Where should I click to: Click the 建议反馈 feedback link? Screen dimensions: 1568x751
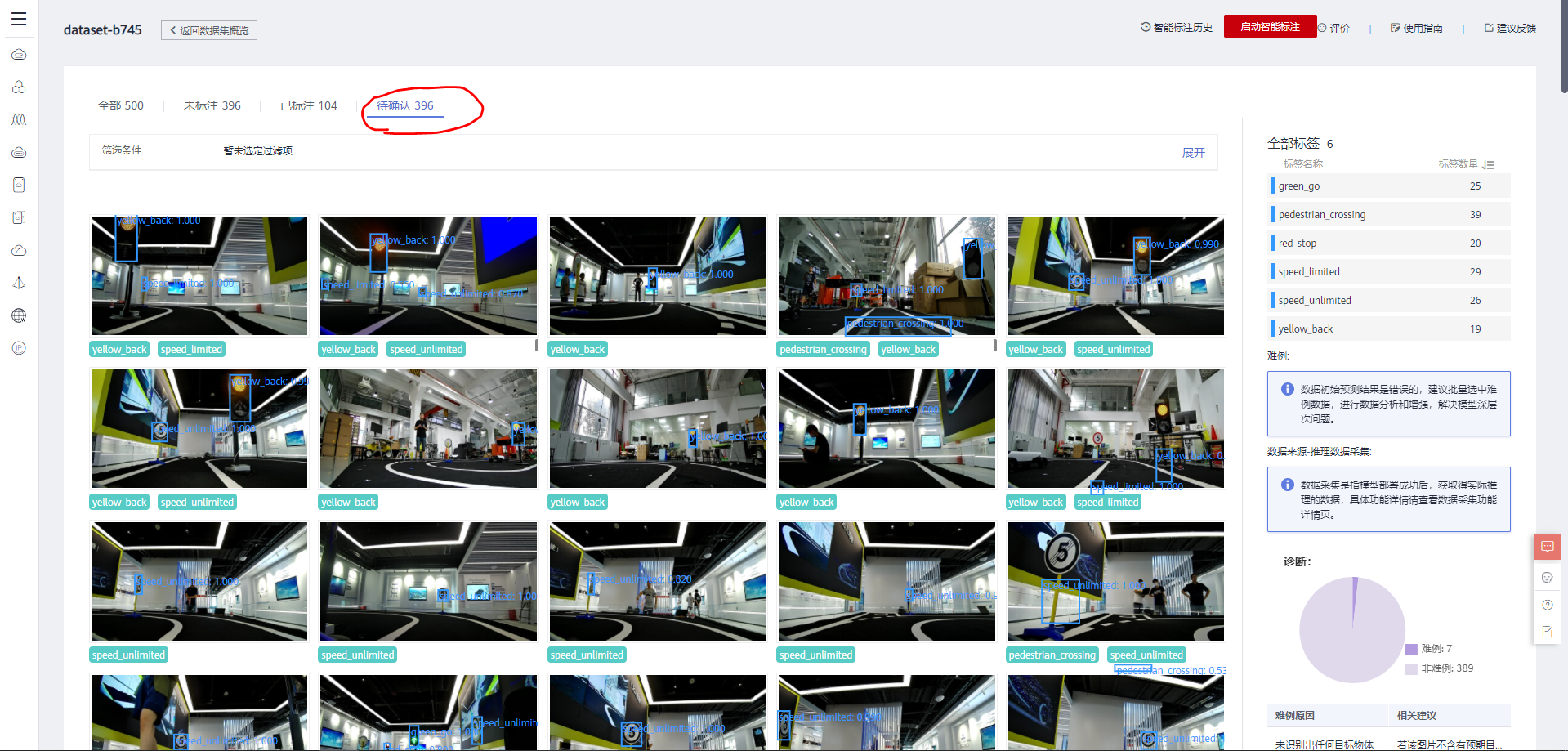click(1510, 28)
